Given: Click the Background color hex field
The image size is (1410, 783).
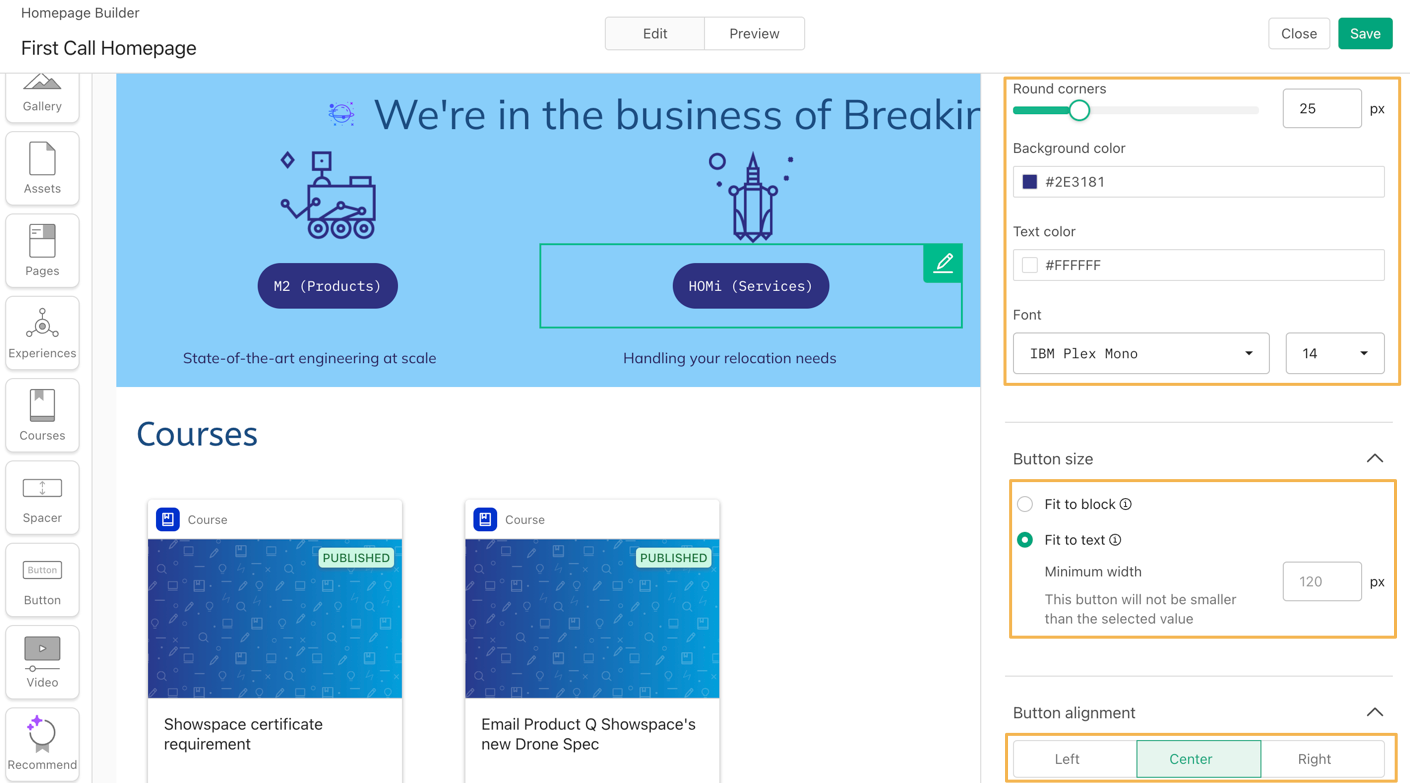Looking at the screenshot, I should pyautogui.click(x=1198, y=182).
